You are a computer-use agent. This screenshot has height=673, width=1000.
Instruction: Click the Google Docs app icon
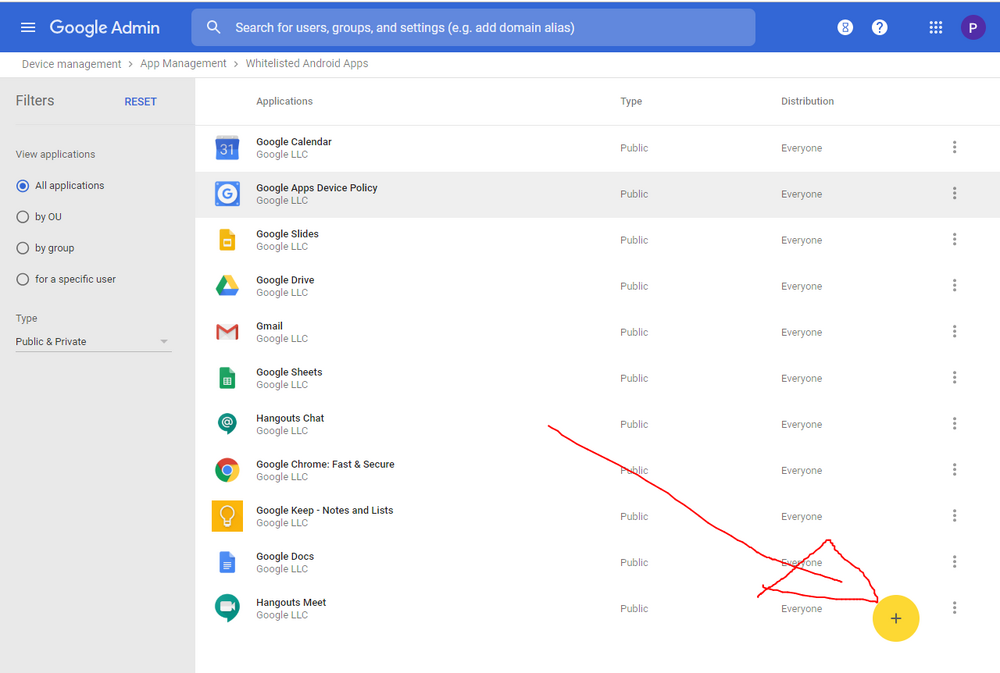(x=227, y=562)
